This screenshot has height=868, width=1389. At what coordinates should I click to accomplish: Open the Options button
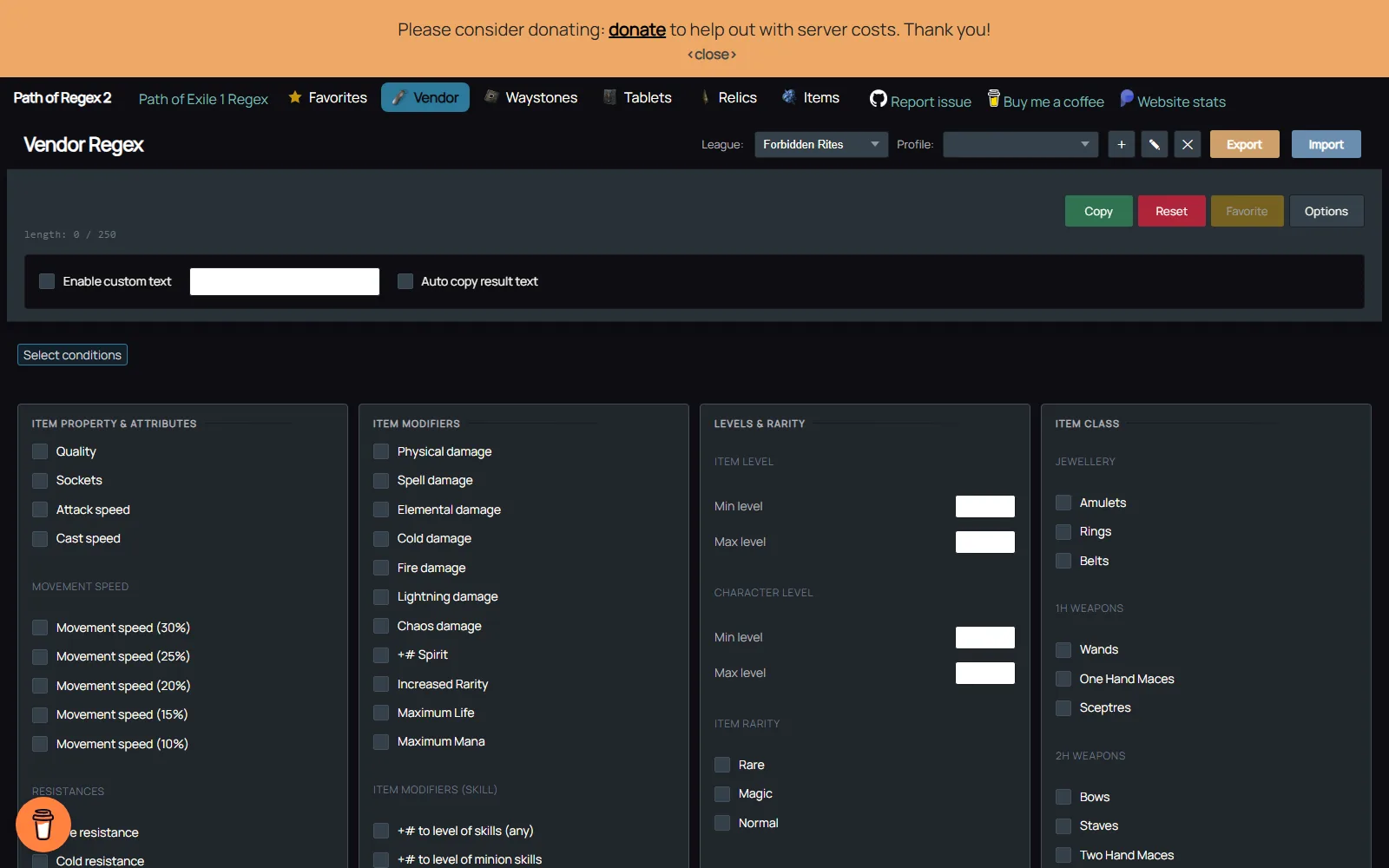click(1326, 211)
